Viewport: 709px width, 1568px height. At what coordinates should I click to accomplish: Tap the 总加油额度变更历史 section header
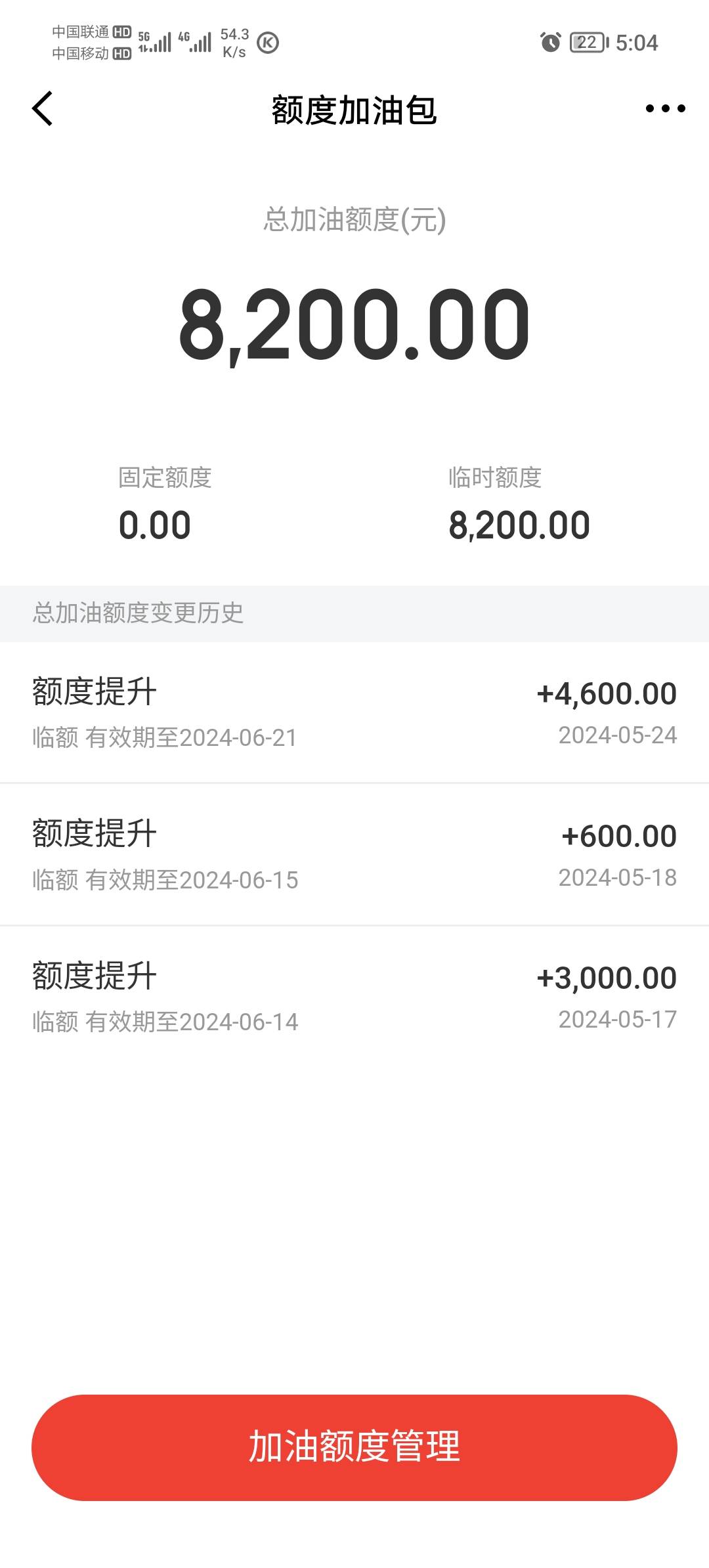[138, 613]
